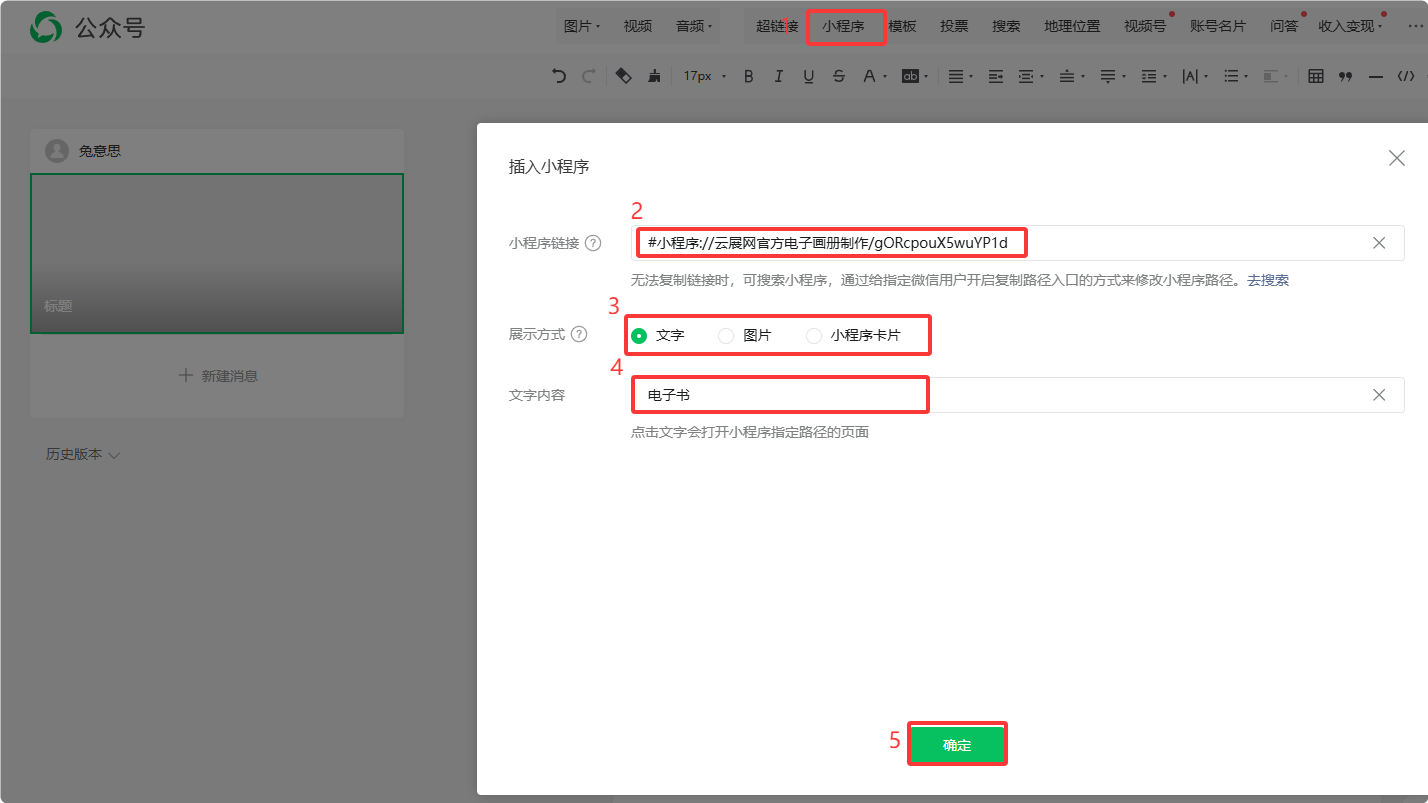Follow the 去搜索 link
The height and width of the screenshot is (803, 1428).
(1267, 280)
